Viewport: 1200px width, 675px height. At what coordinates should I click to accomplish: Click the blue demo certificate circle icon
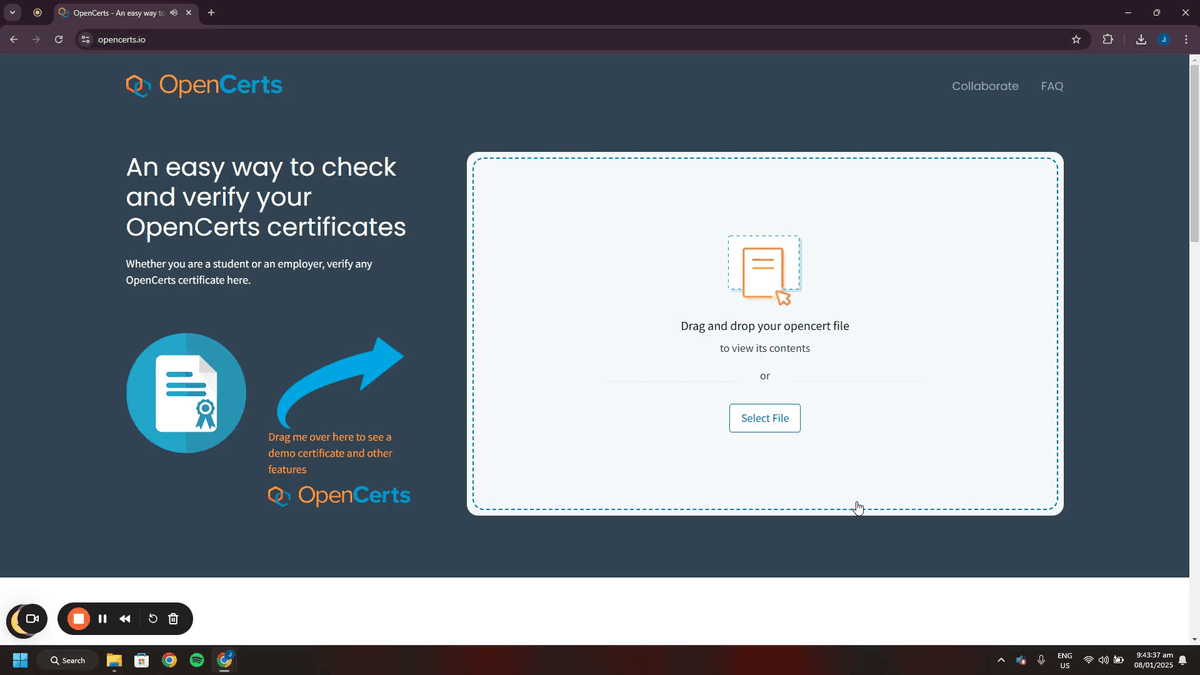[186, 393]
